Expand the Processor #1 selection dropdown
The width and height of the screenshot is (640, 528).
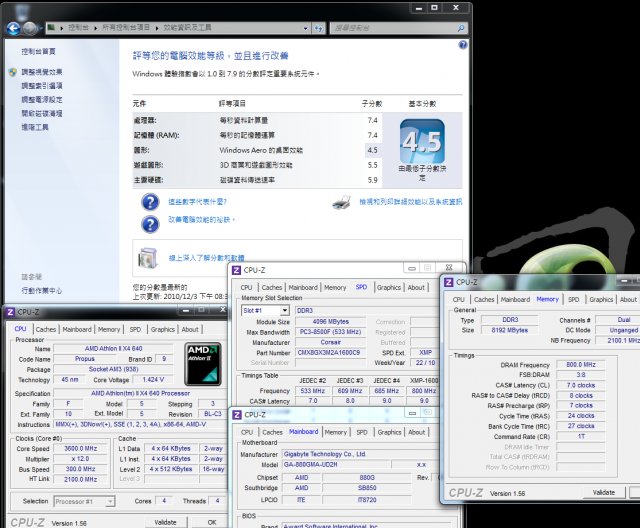(x=110, y=501)
